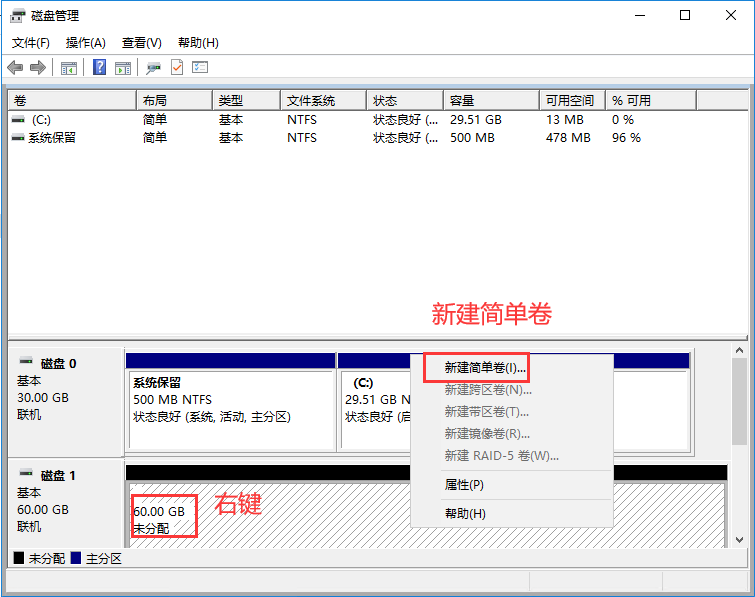755x597 pixels.
Task: Click the blue 主分区 legend swatch
Action: pyautogui.click(x=76, y=558)
